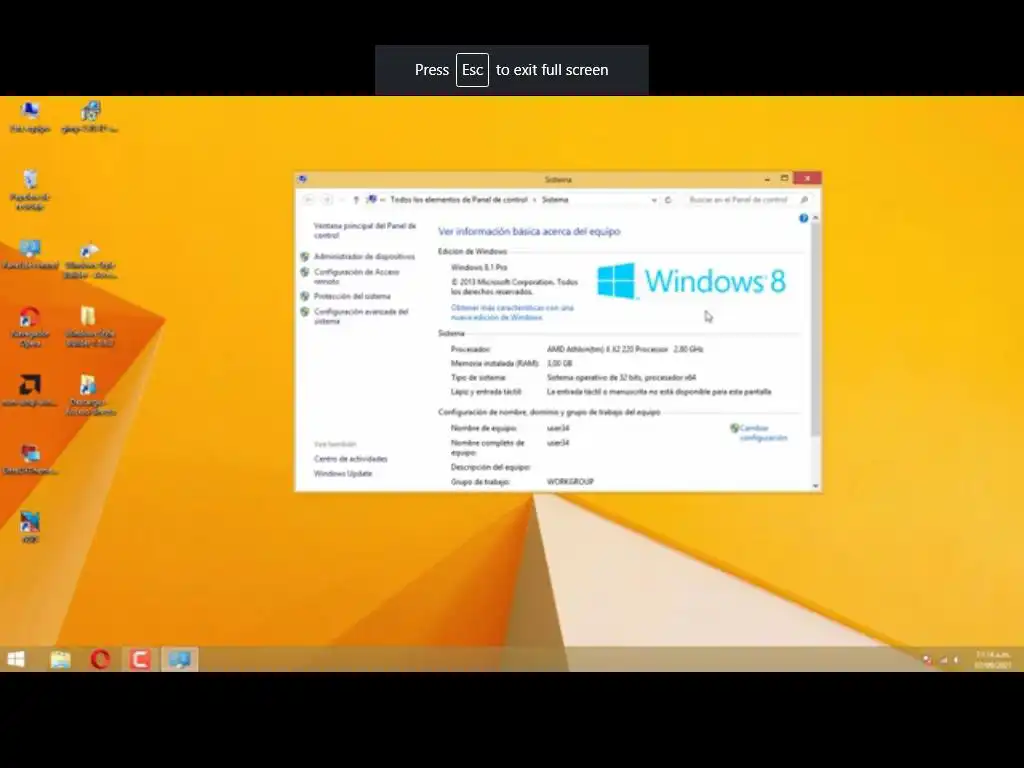Refresh the Sistema window address bar
The width and height of the screenshot is (1024, 768).
click(668, 200)
